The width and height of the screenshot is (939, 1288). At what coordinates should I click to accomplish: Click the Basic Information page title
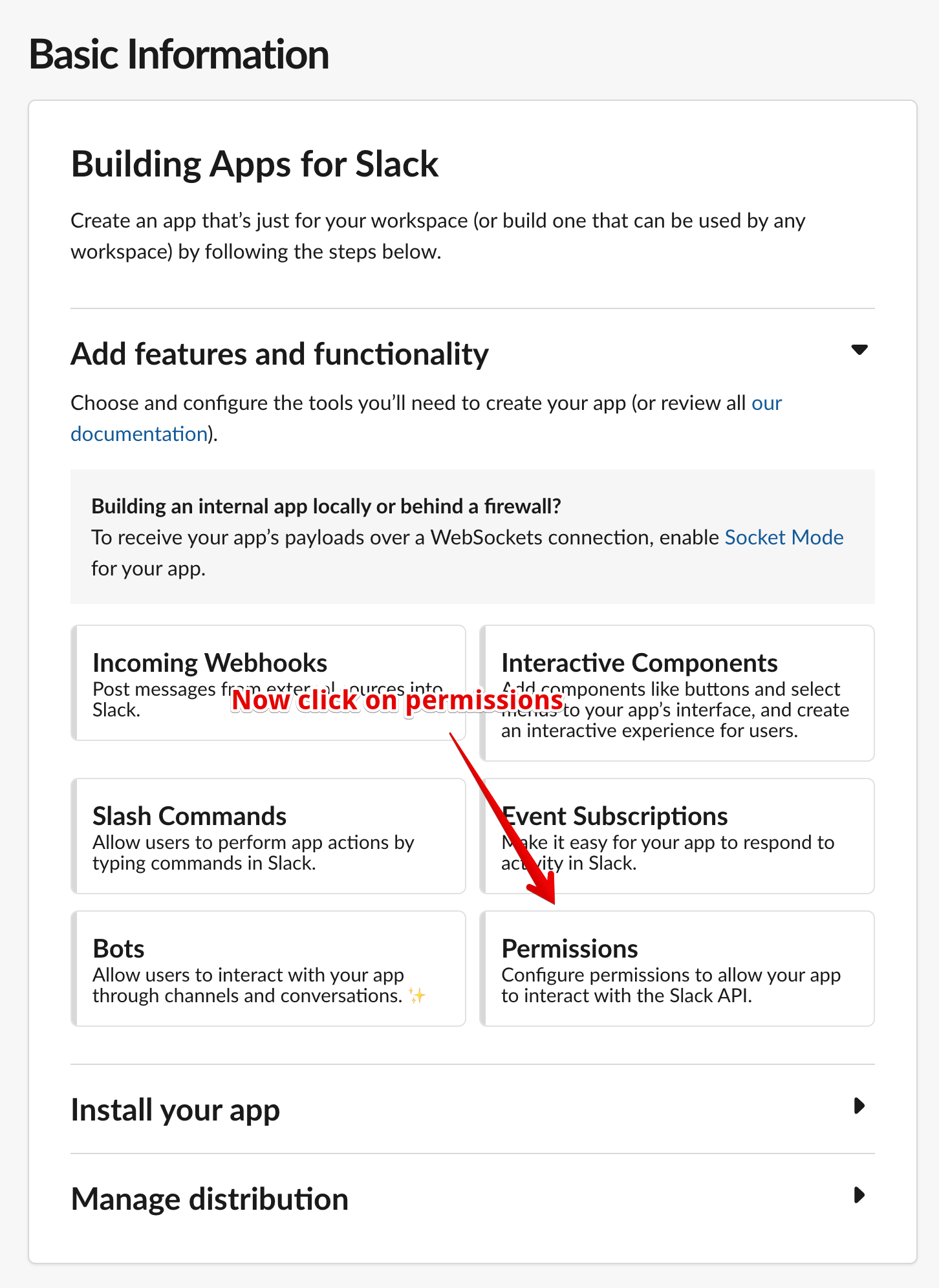(179, 54)
